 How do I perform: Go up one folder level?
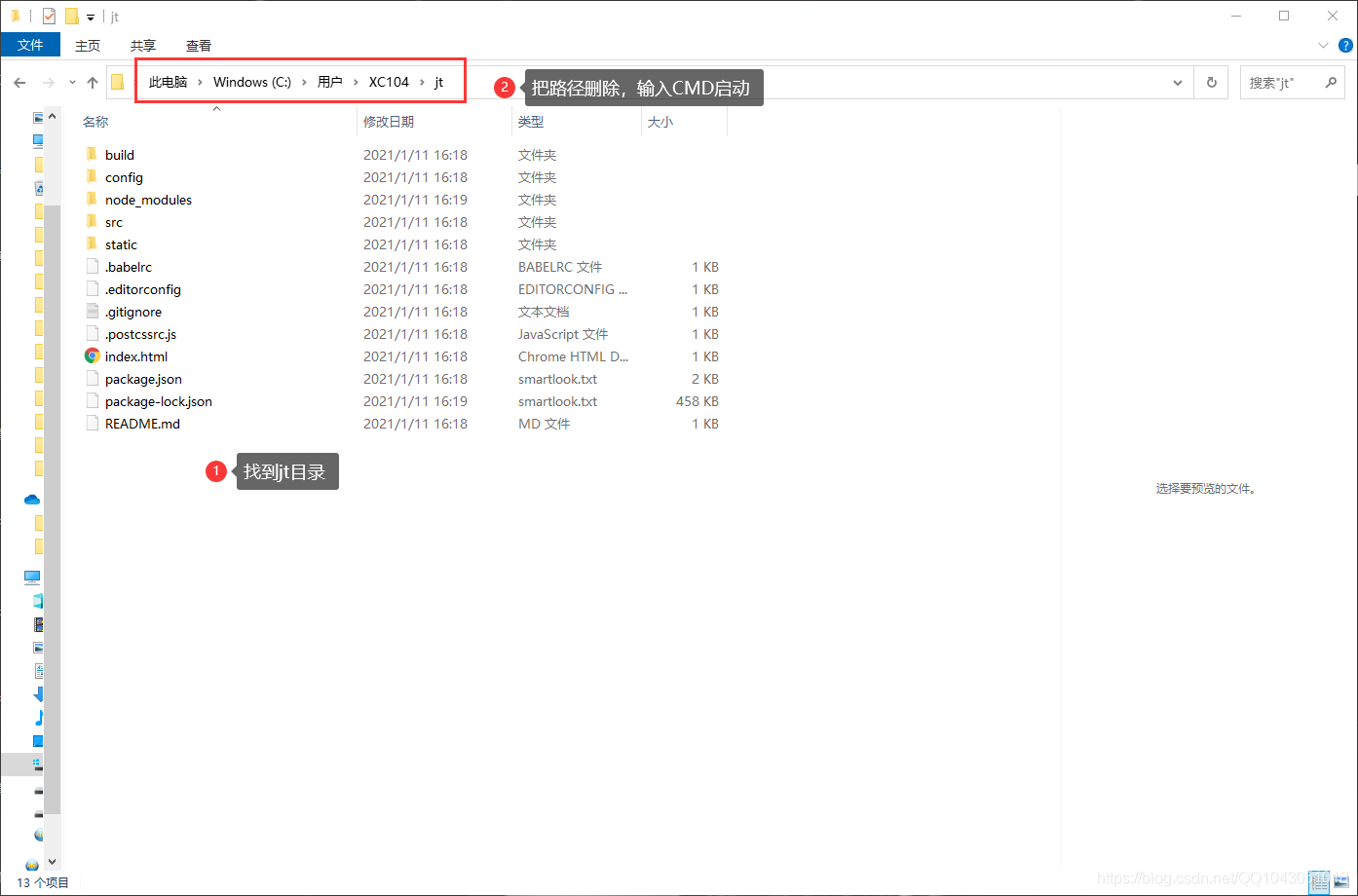93,83
